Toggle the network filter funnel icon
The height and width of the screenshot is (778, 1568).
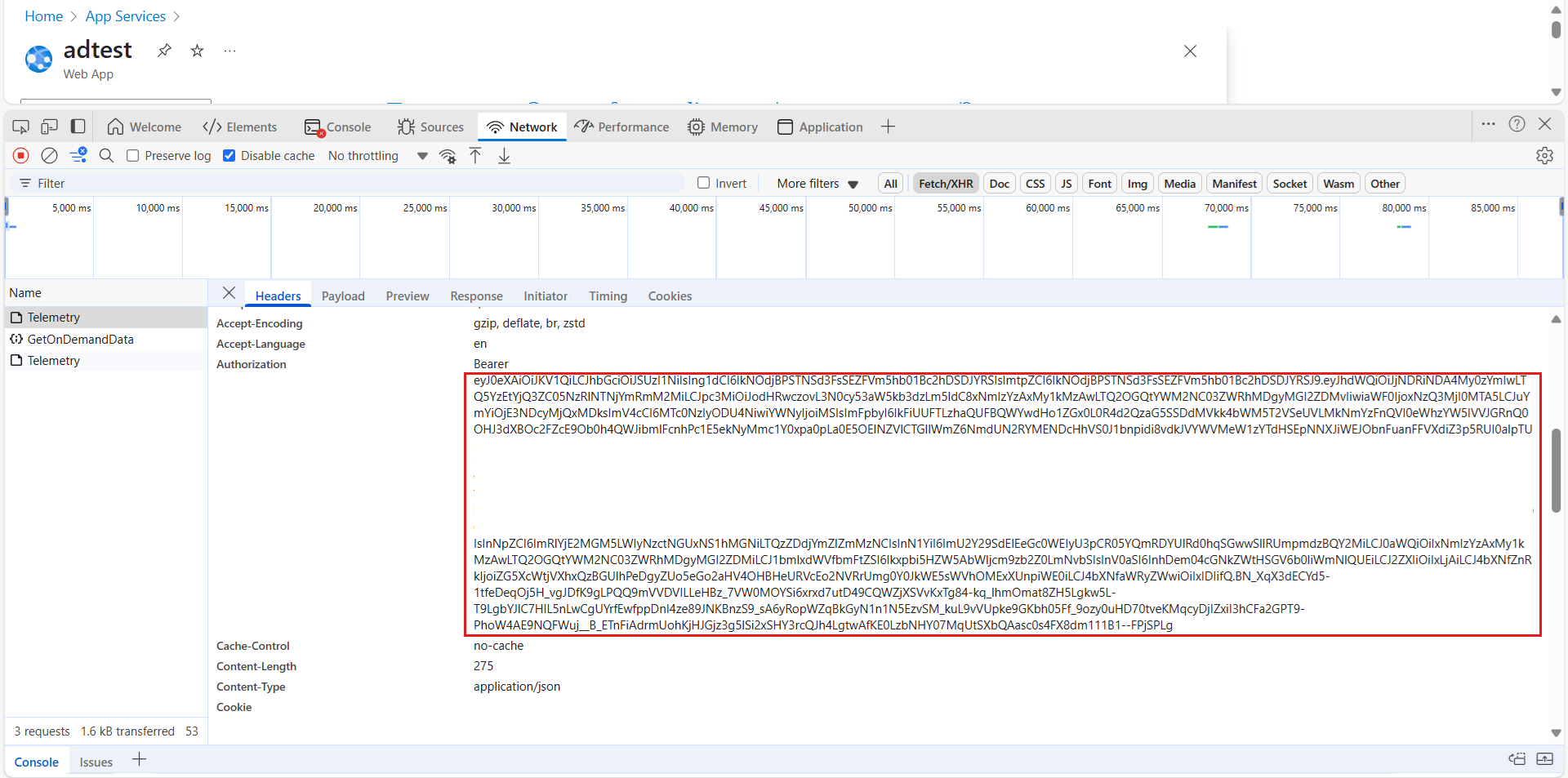(x=78, y=155)
